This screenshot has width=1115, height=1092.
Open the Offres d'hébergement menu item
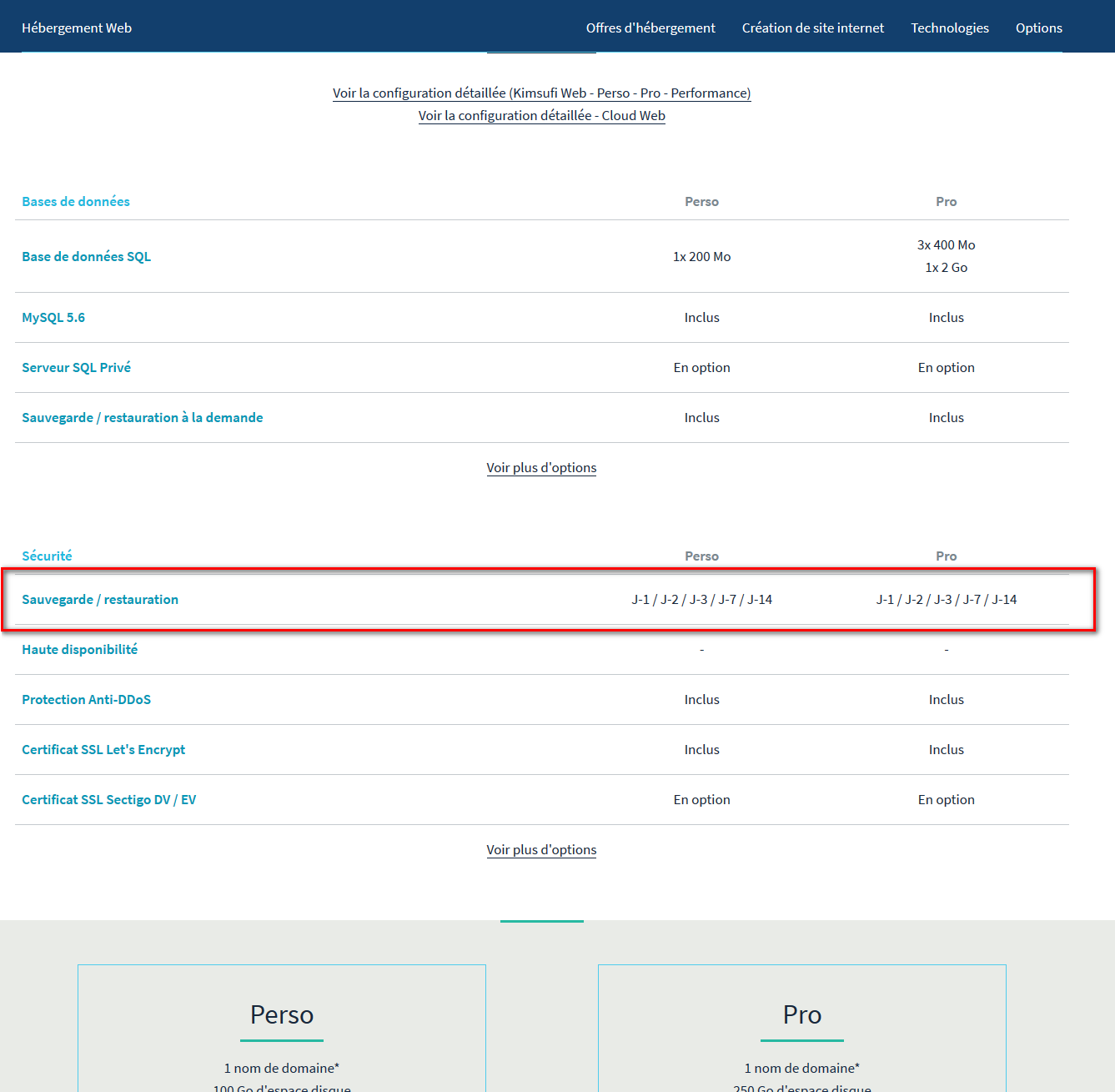tap(650, 28)
